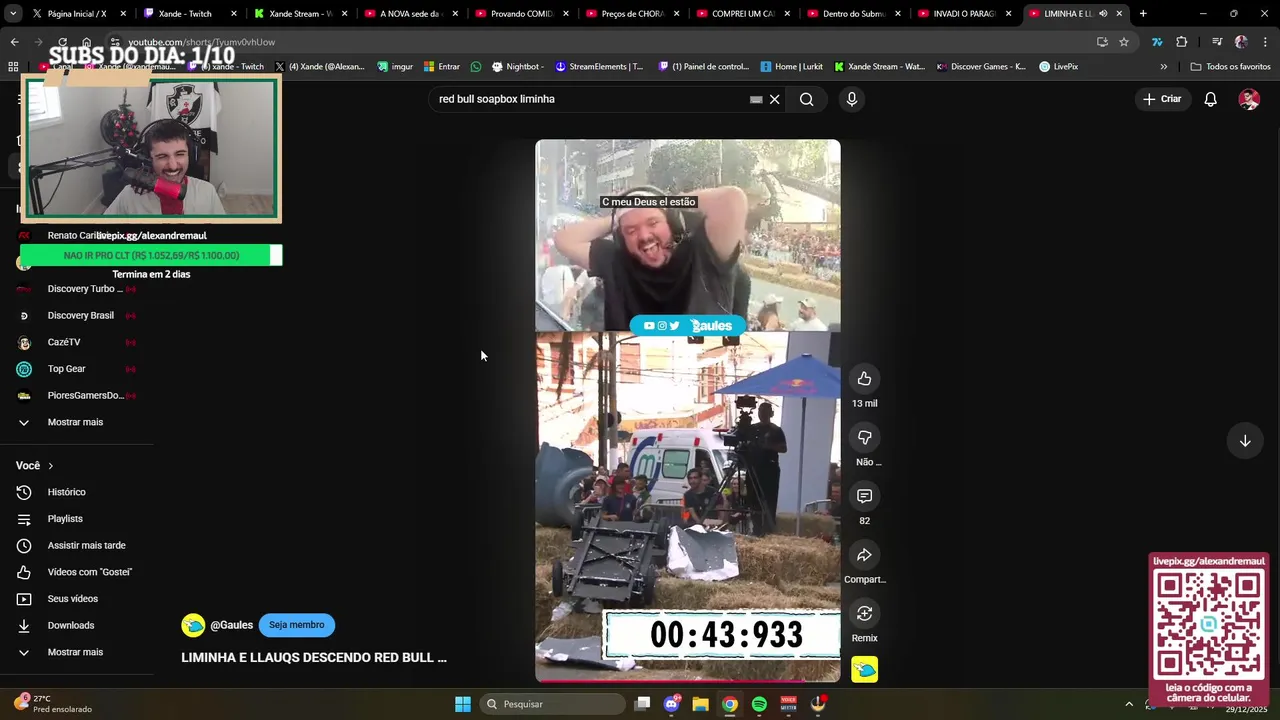Bookmark this page with star icon
The height and width of the screenshot is (720, 1280).
[x=1124, y=42]
